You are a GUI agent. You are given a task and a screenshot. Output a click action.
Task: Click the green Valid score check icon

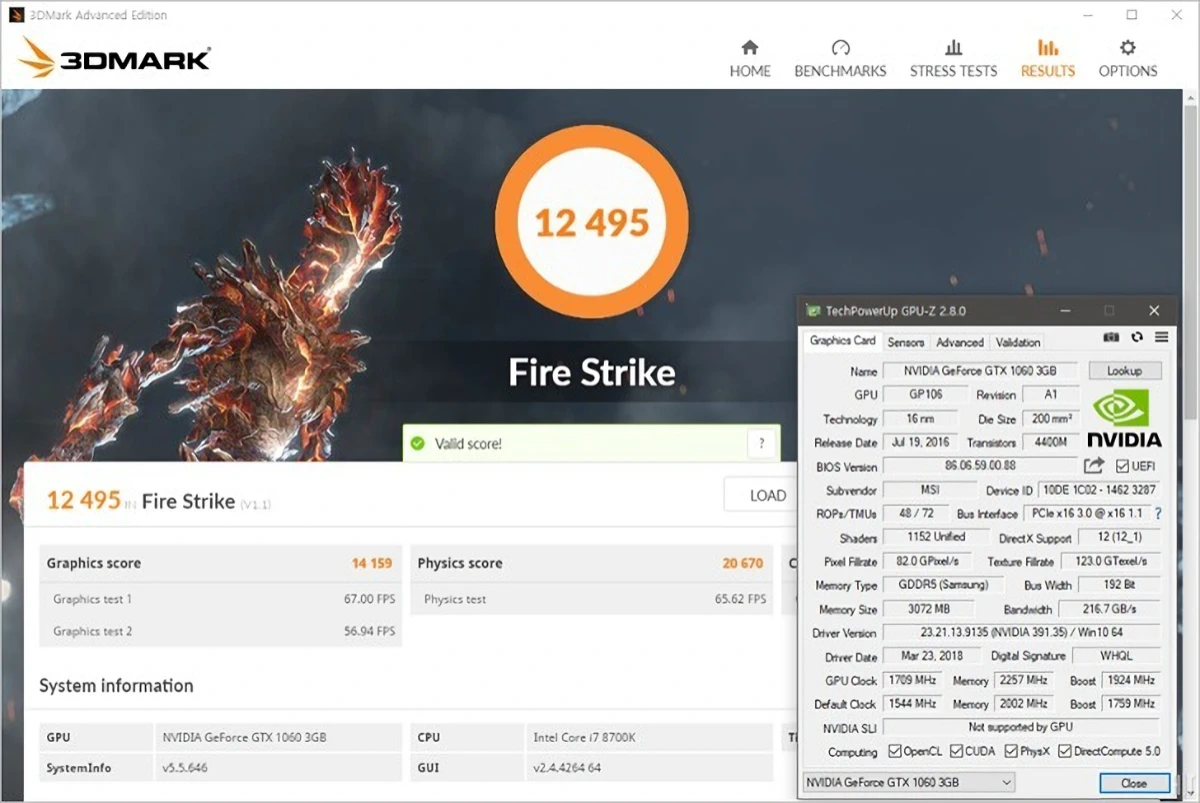click(418, 443)
